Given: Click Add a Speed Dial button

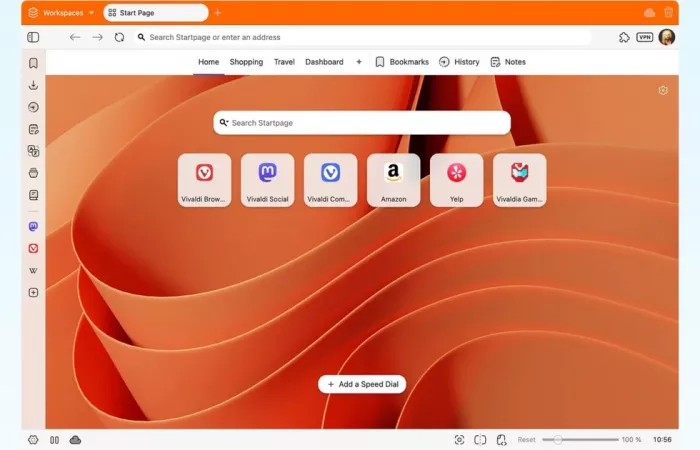Looking at the screenshot, I should (362, 384).
